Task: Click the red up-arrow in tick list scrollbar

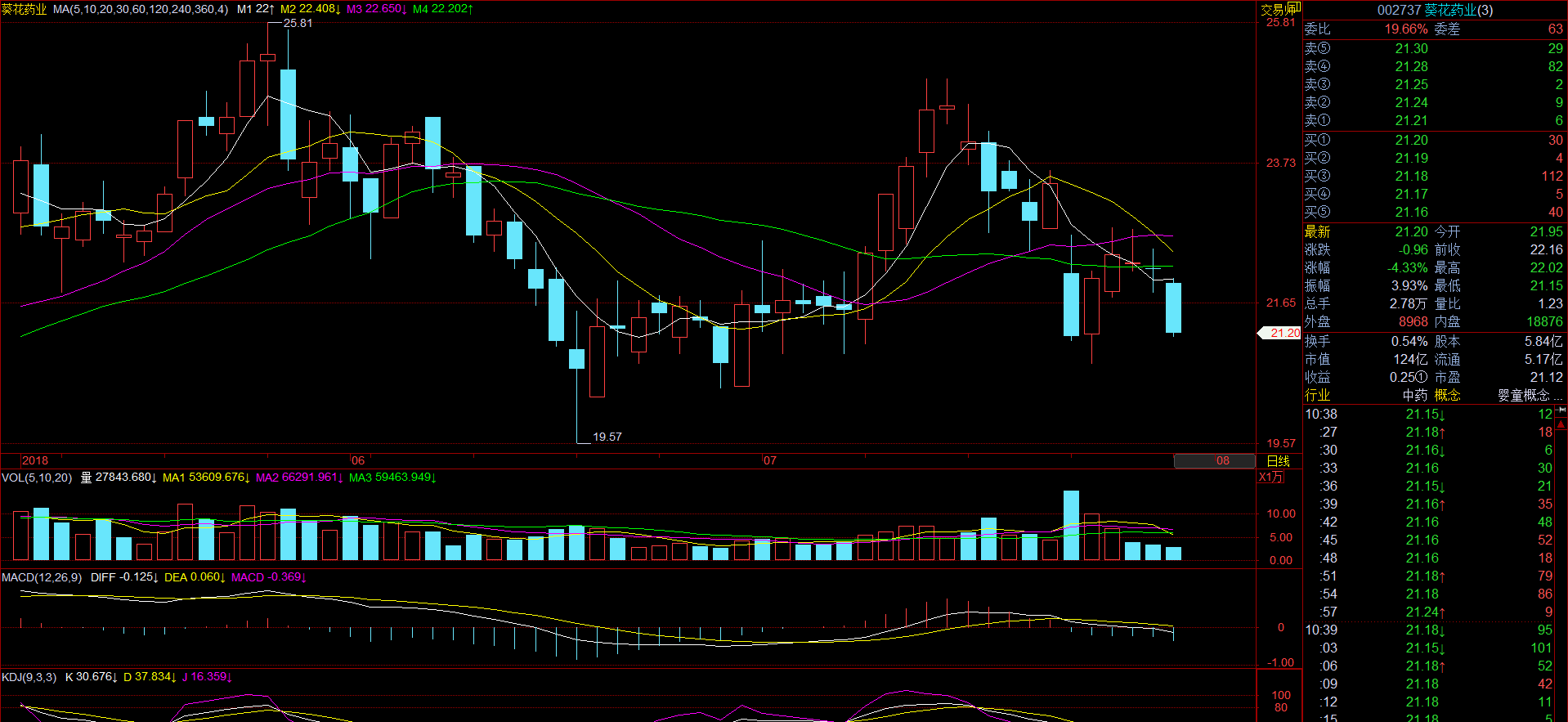Action: point(1562,424)
